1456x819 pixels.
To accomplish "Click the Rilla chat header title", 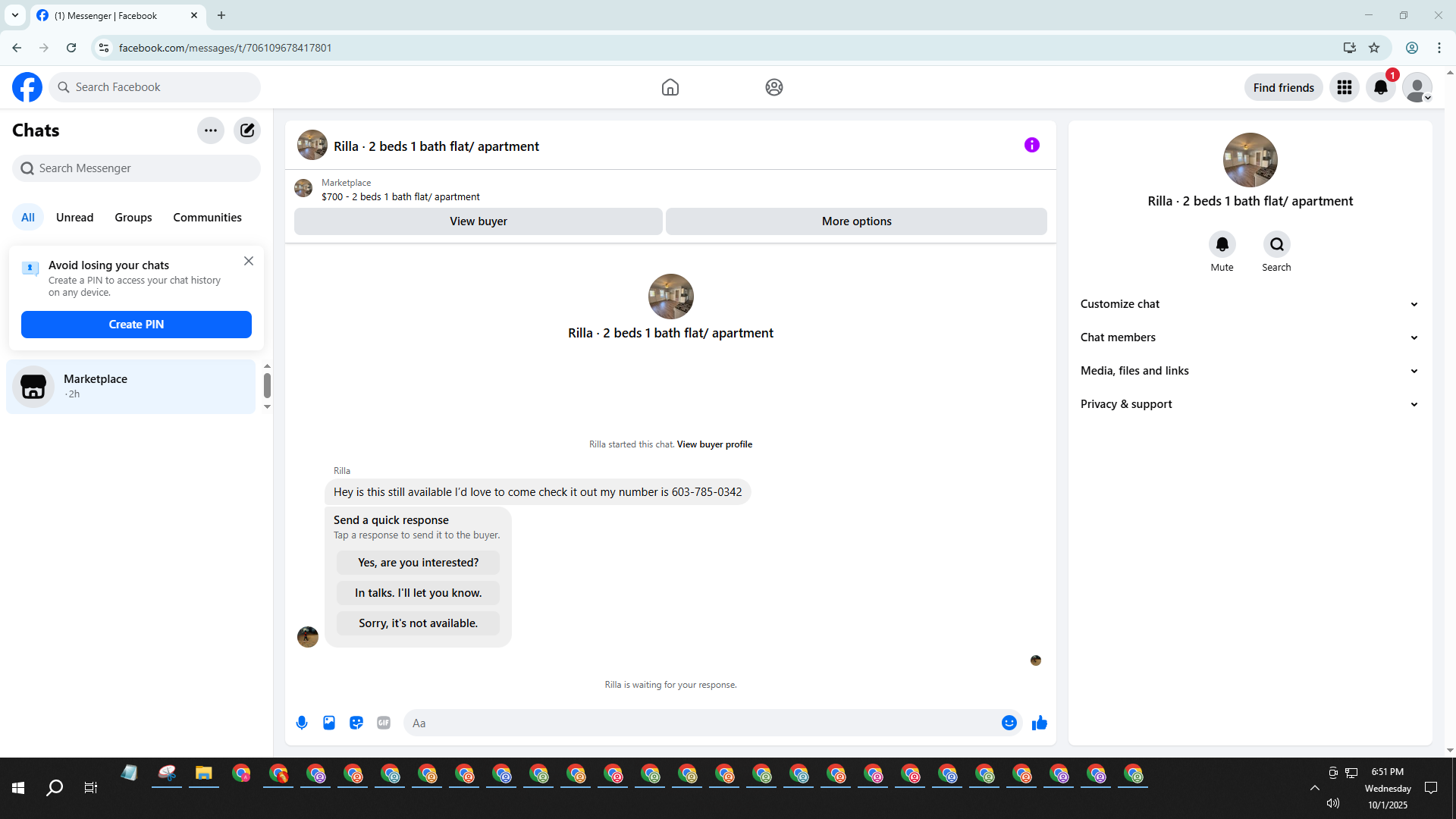I will (436, 146).
